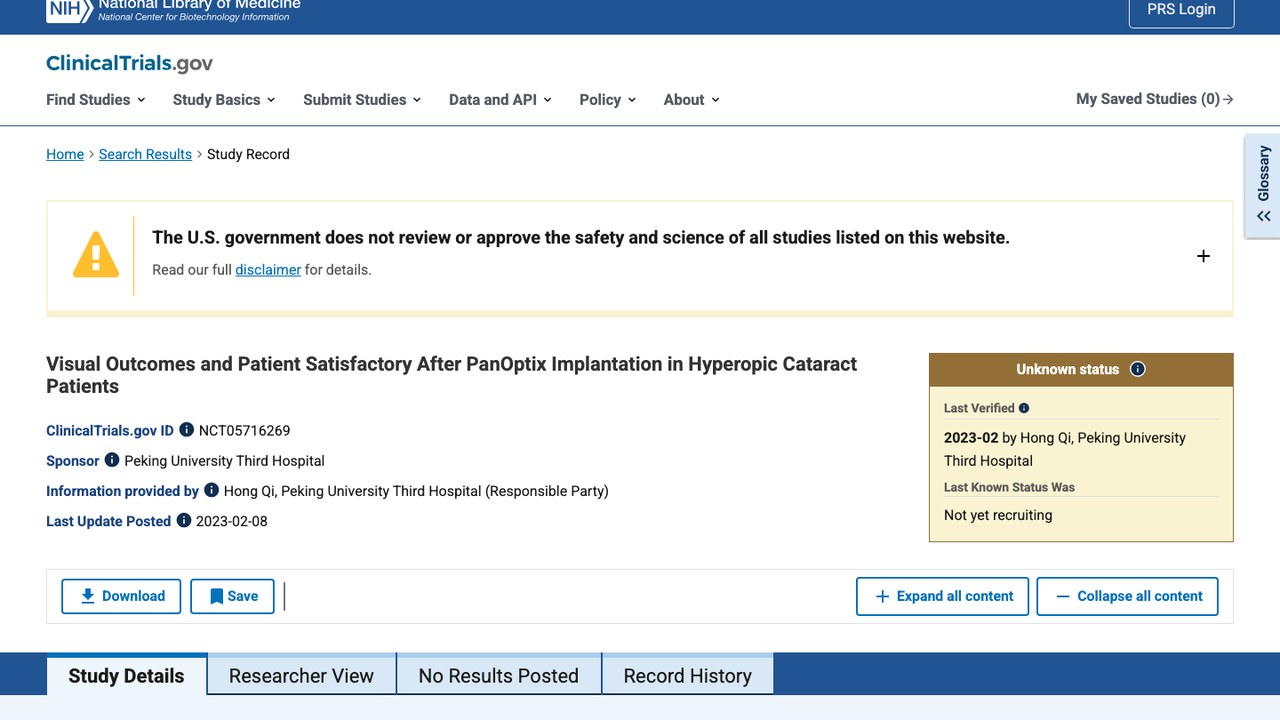The height and width of the screenshot is (720, 1280).
Task: Click the yellow warning triangle icon
Action: click(x=96, y=254)
